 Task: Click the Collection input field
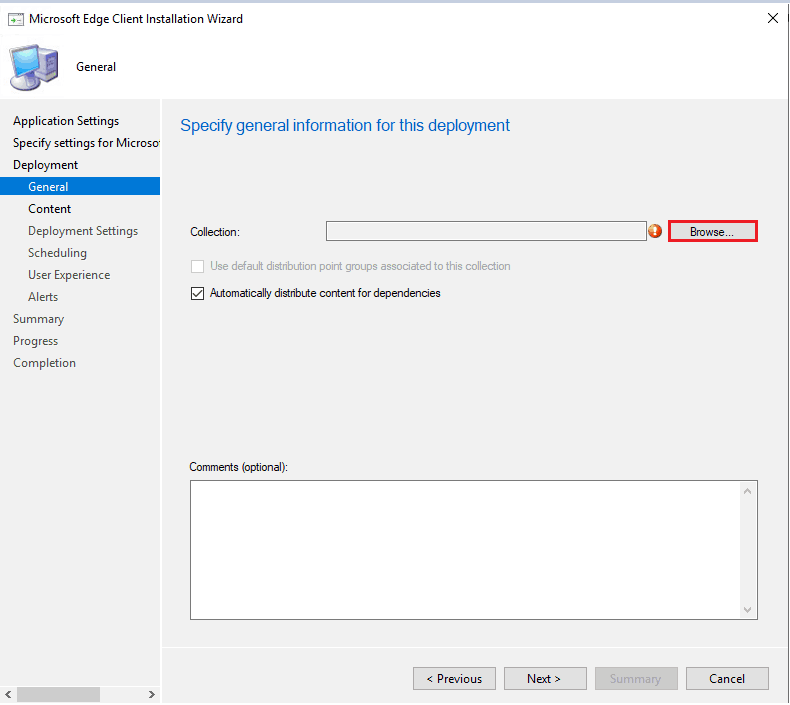[486, 231]
